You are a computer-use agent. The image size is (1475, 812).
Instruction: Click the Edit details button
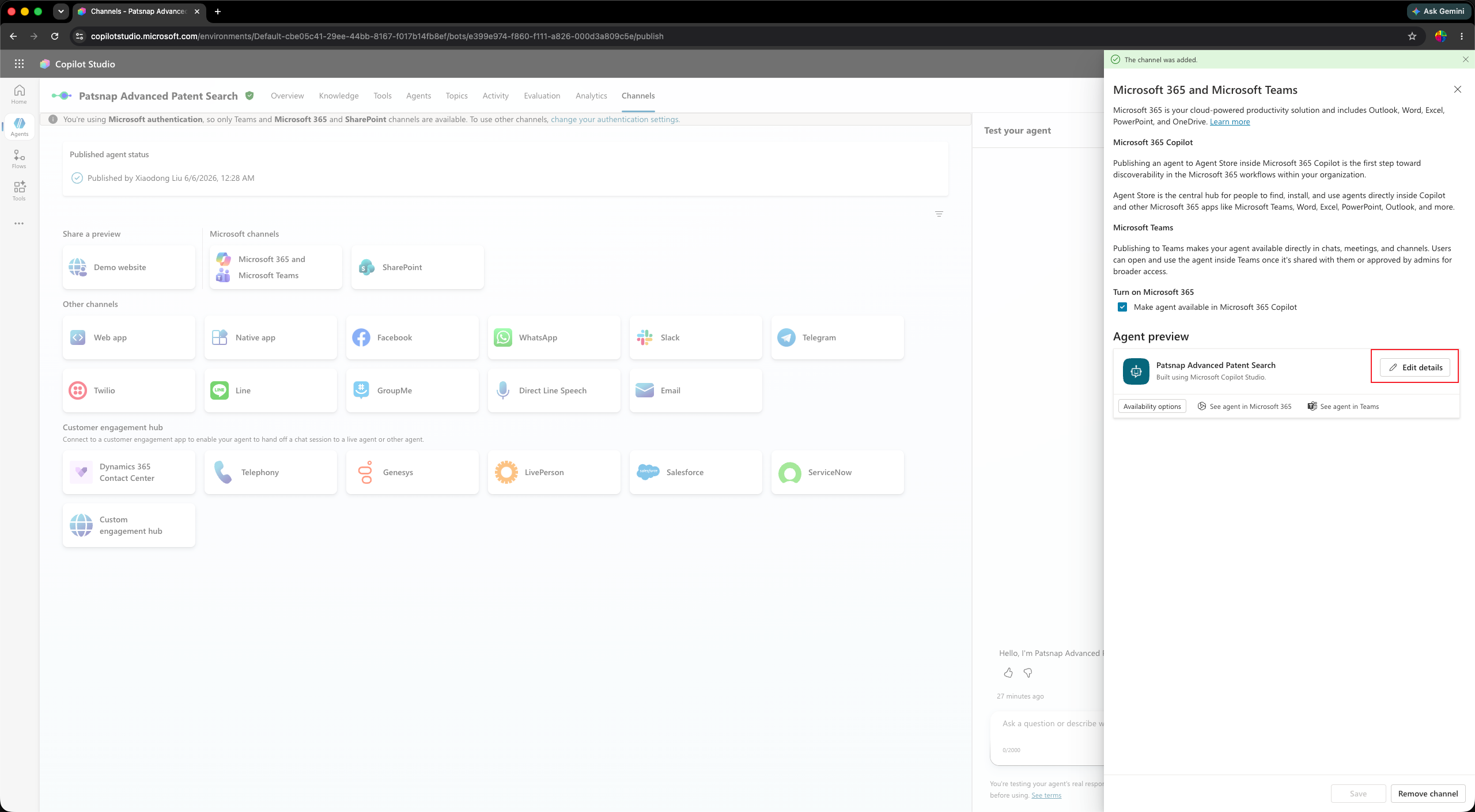coord(1415,367)
